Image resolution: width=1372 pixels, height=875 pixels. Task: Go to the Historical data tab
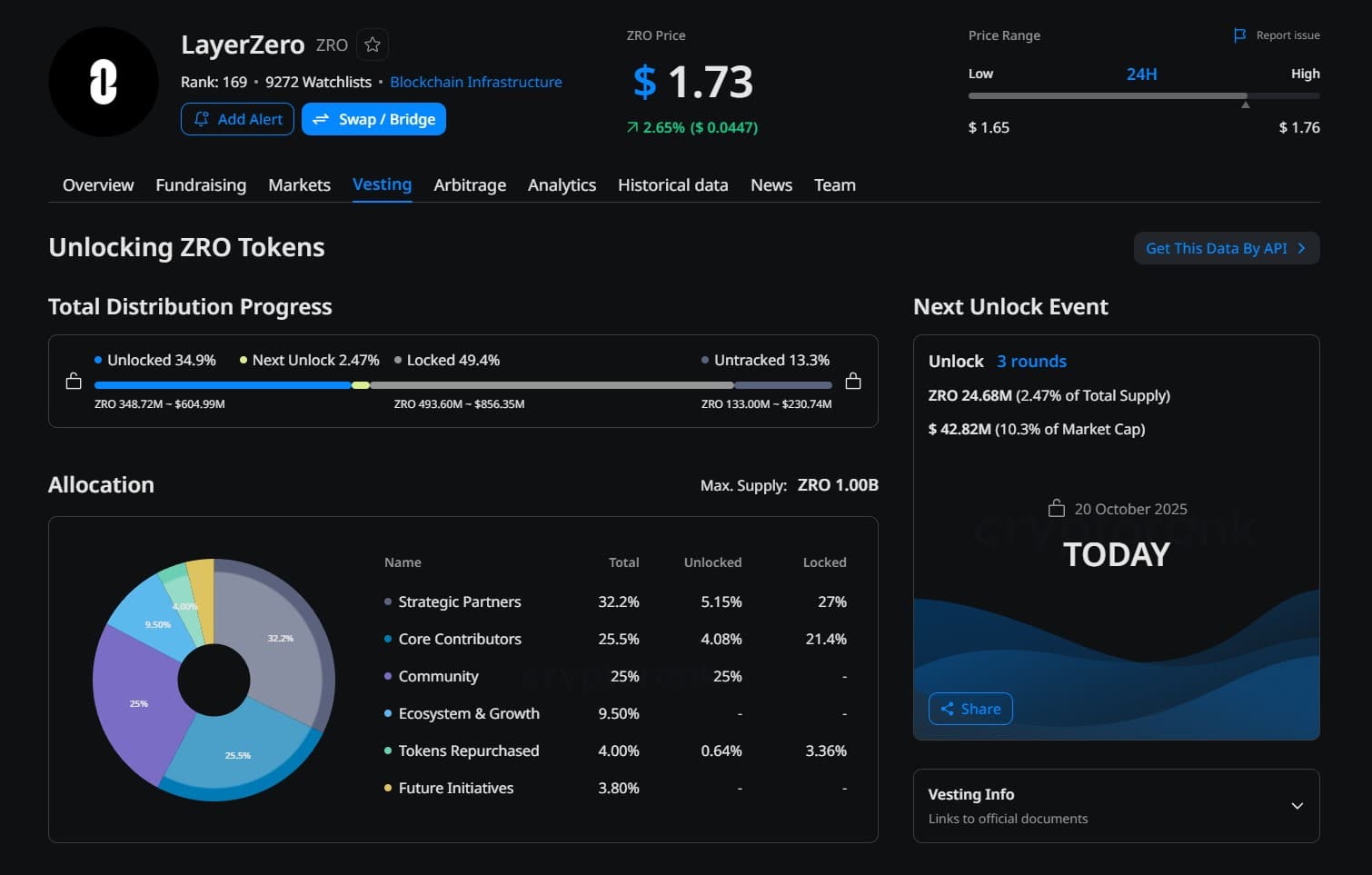(672, 185)
